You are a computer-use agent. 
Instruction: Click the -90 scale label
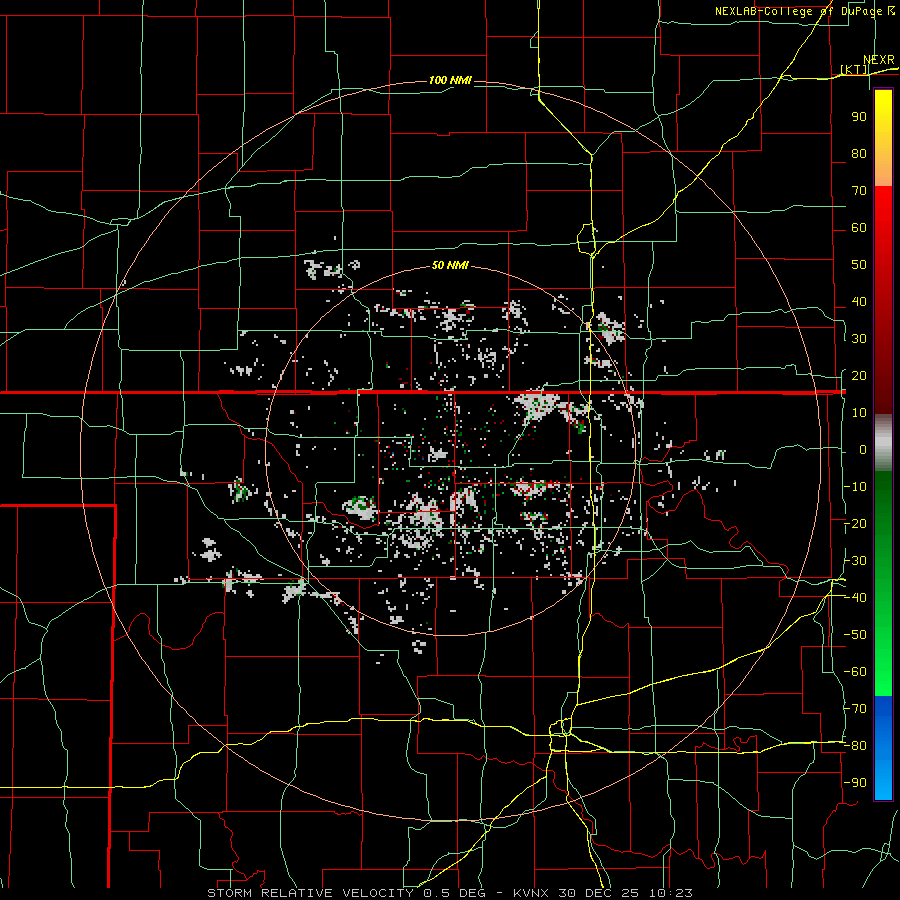(855, 783)
